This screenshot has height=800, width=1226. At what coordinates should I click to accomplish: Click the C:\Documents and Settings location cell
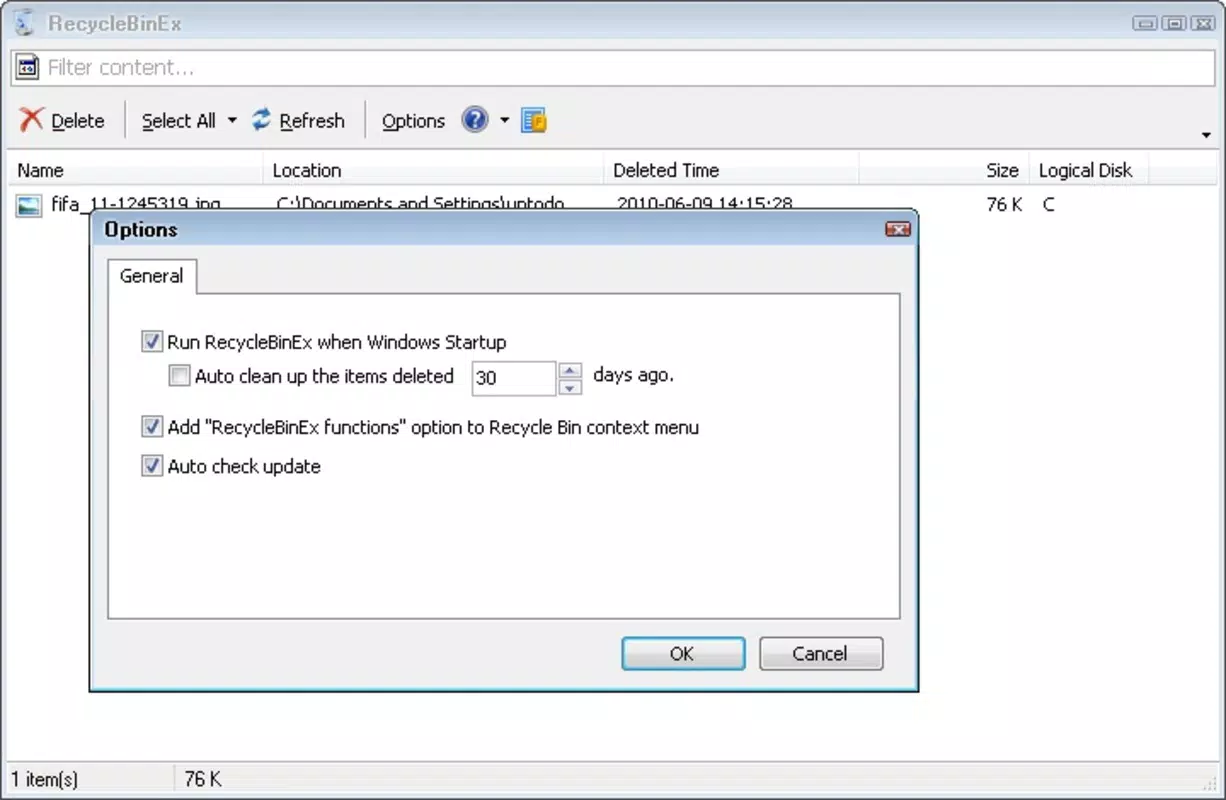420,205
